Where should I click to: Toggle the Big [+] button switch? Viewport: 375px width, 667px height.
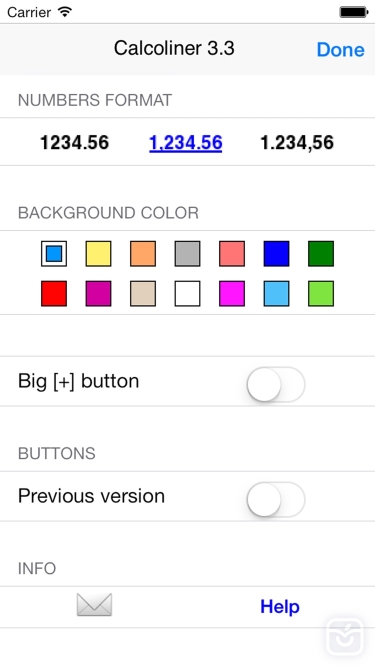coord(276,384)
